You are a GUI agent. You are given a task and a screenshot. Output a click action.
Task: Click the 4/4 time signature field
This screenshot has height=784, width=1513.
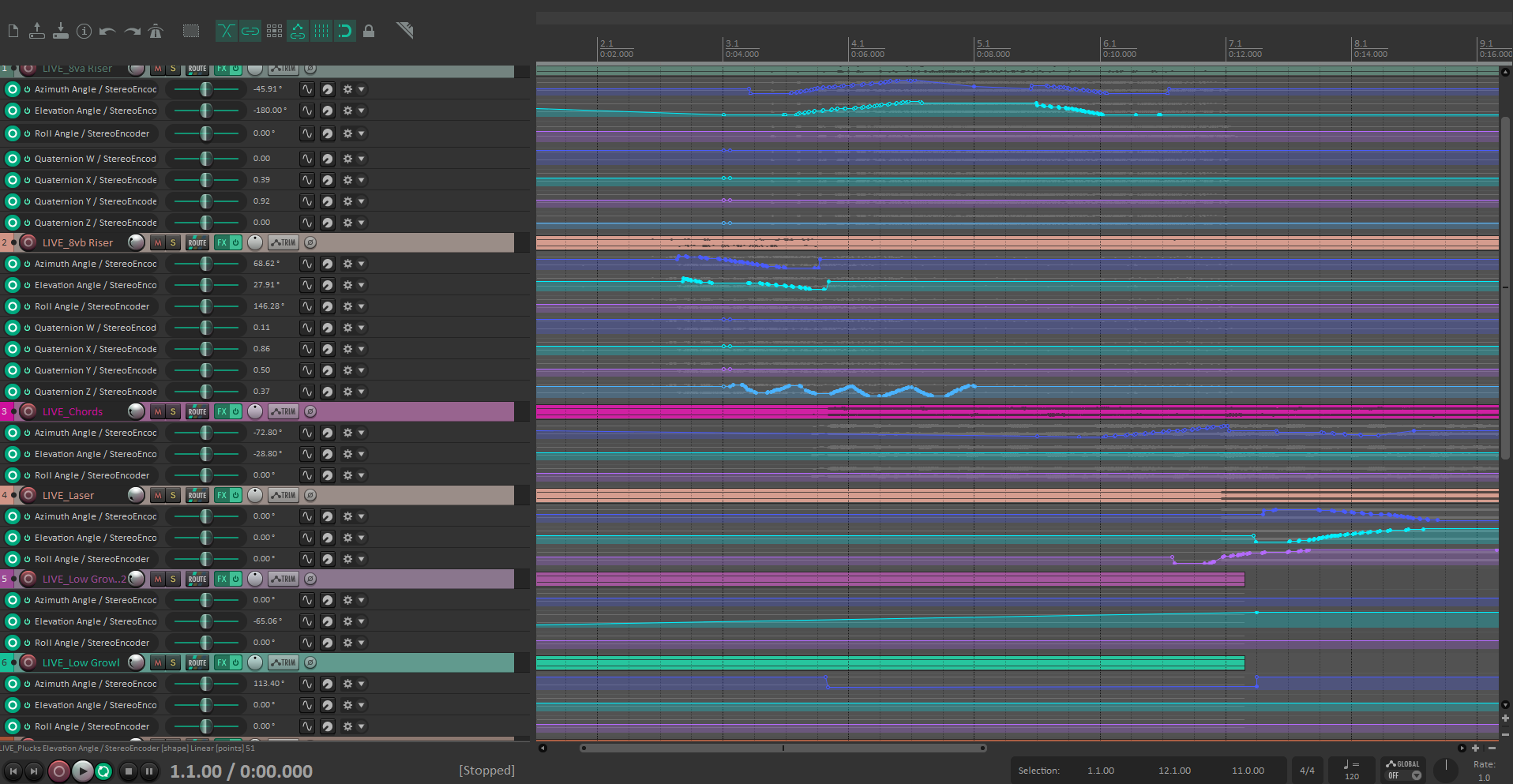click(x=1307, y=771)
